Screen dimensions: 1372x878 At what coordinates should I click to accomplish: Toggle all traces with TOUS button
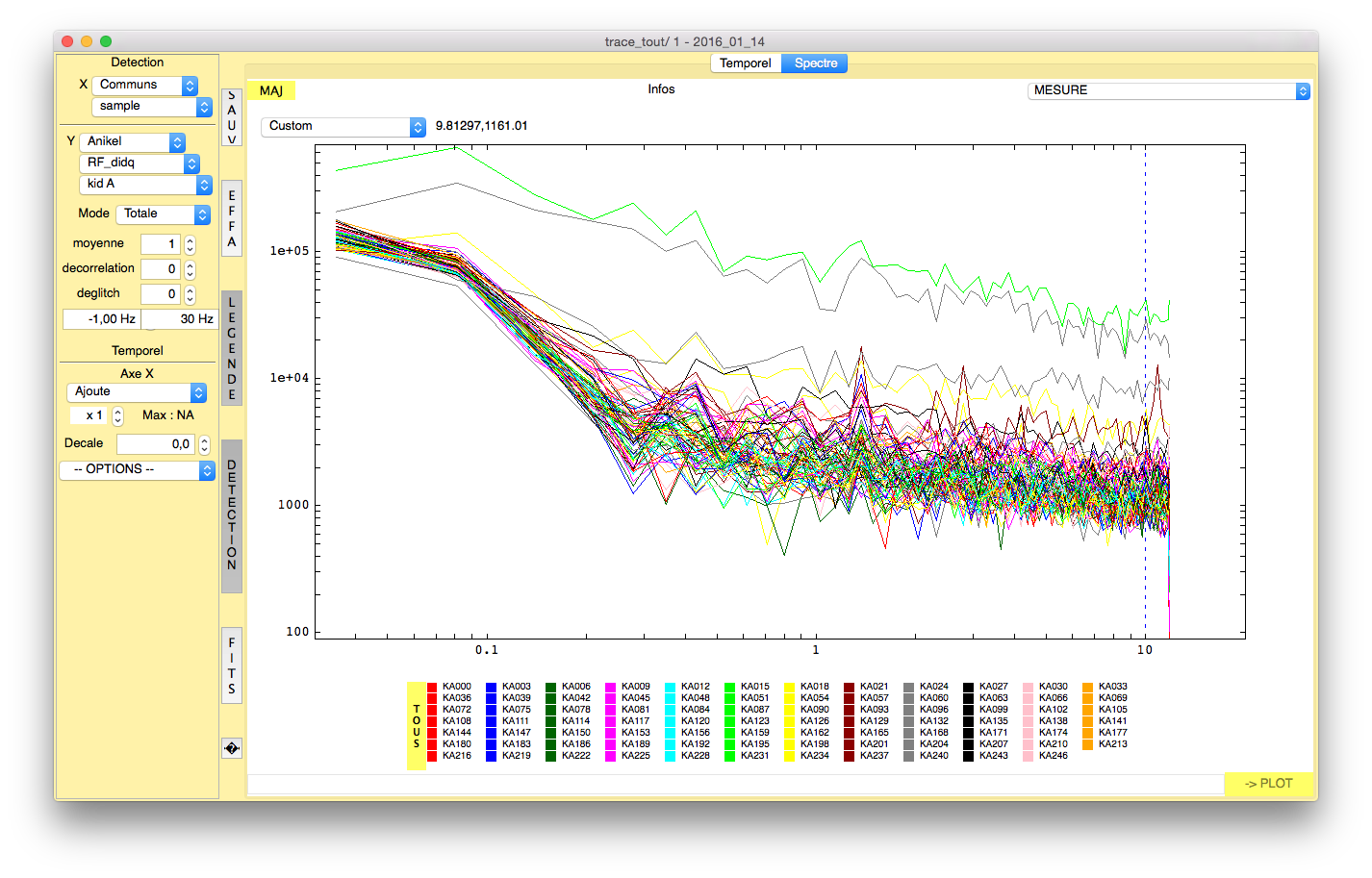417,726
